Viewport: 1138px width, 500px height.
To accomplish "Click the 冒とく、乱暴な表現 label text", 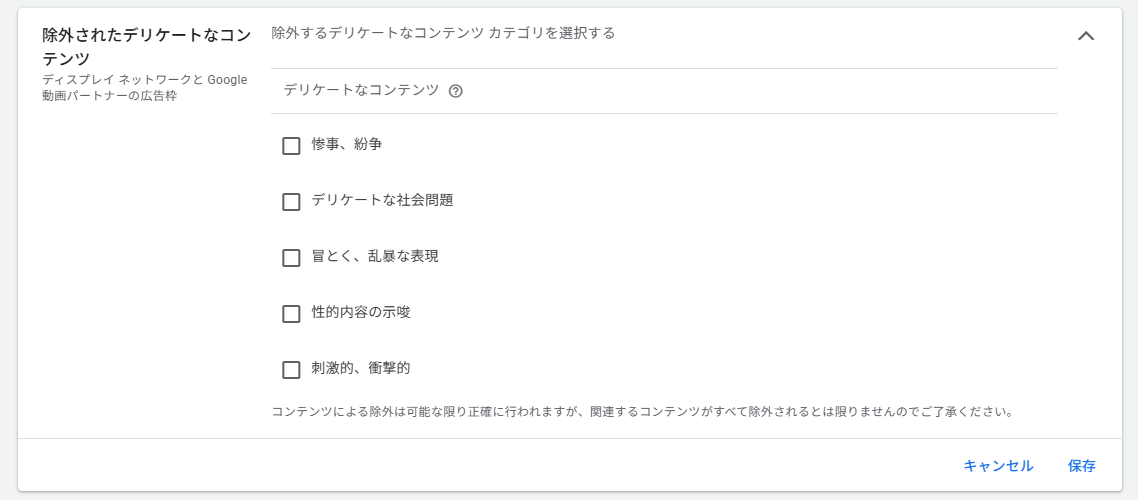I will click(374, 257).
